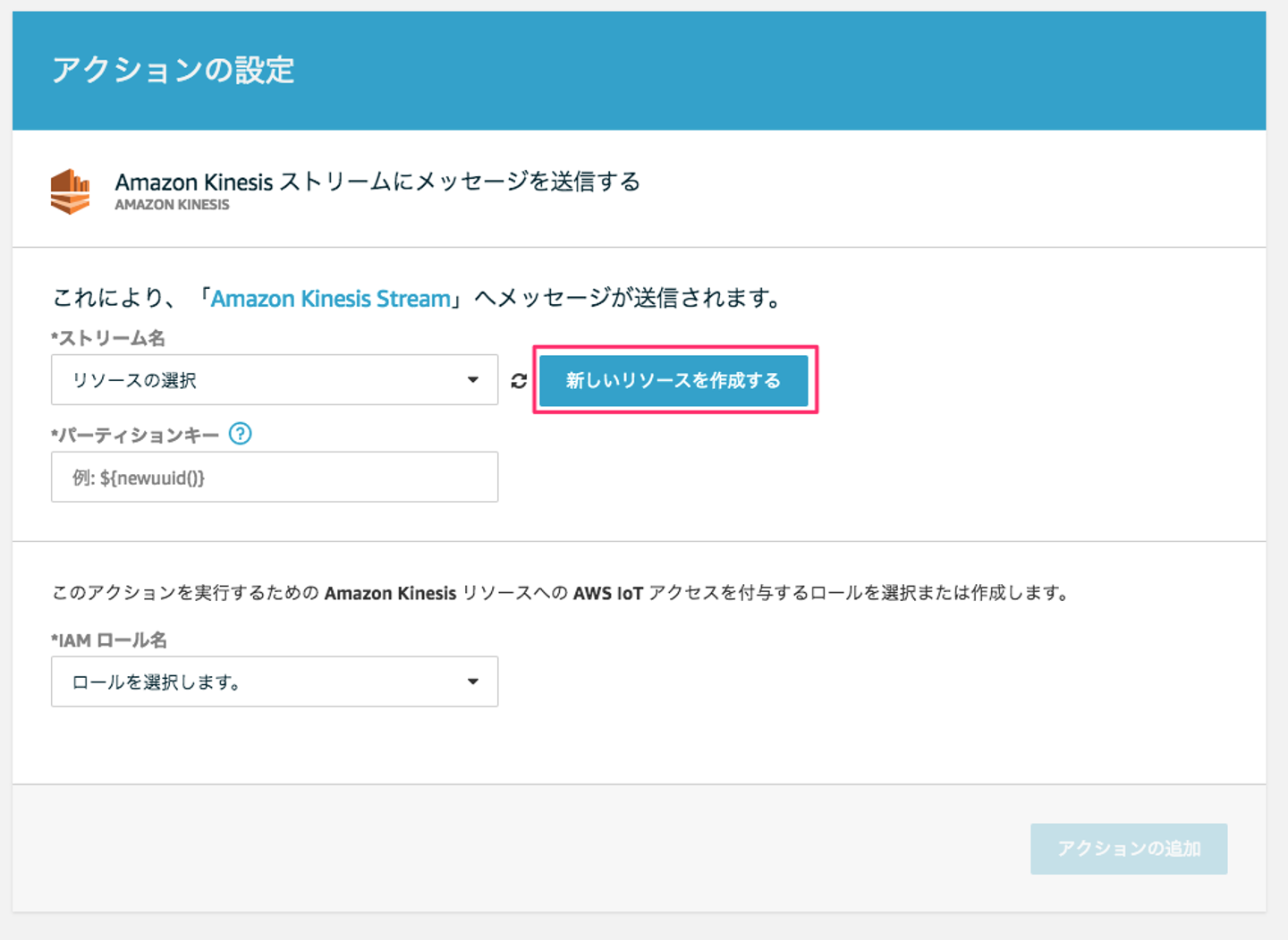The height and width of the screenshot is (940, 1288).
Task: Click the refresh icon beside the stream dropdown
Action: 519,381
